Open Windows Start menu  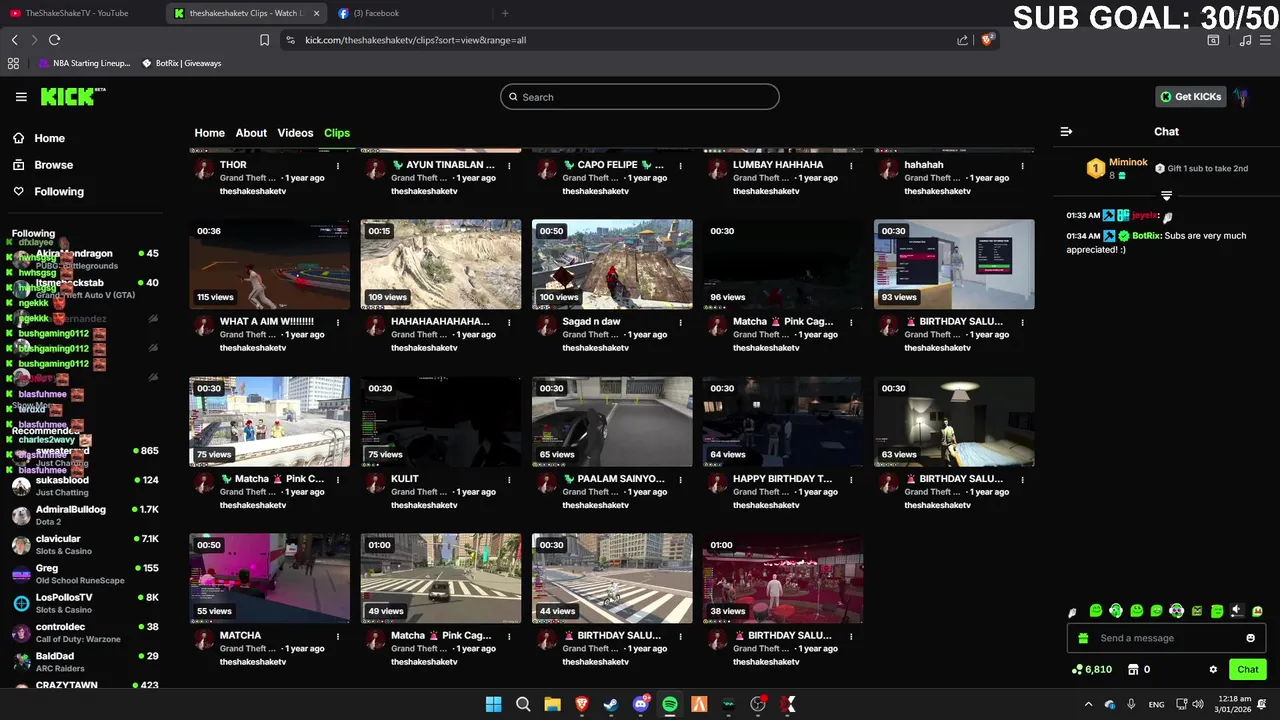(x=493, y=704)
